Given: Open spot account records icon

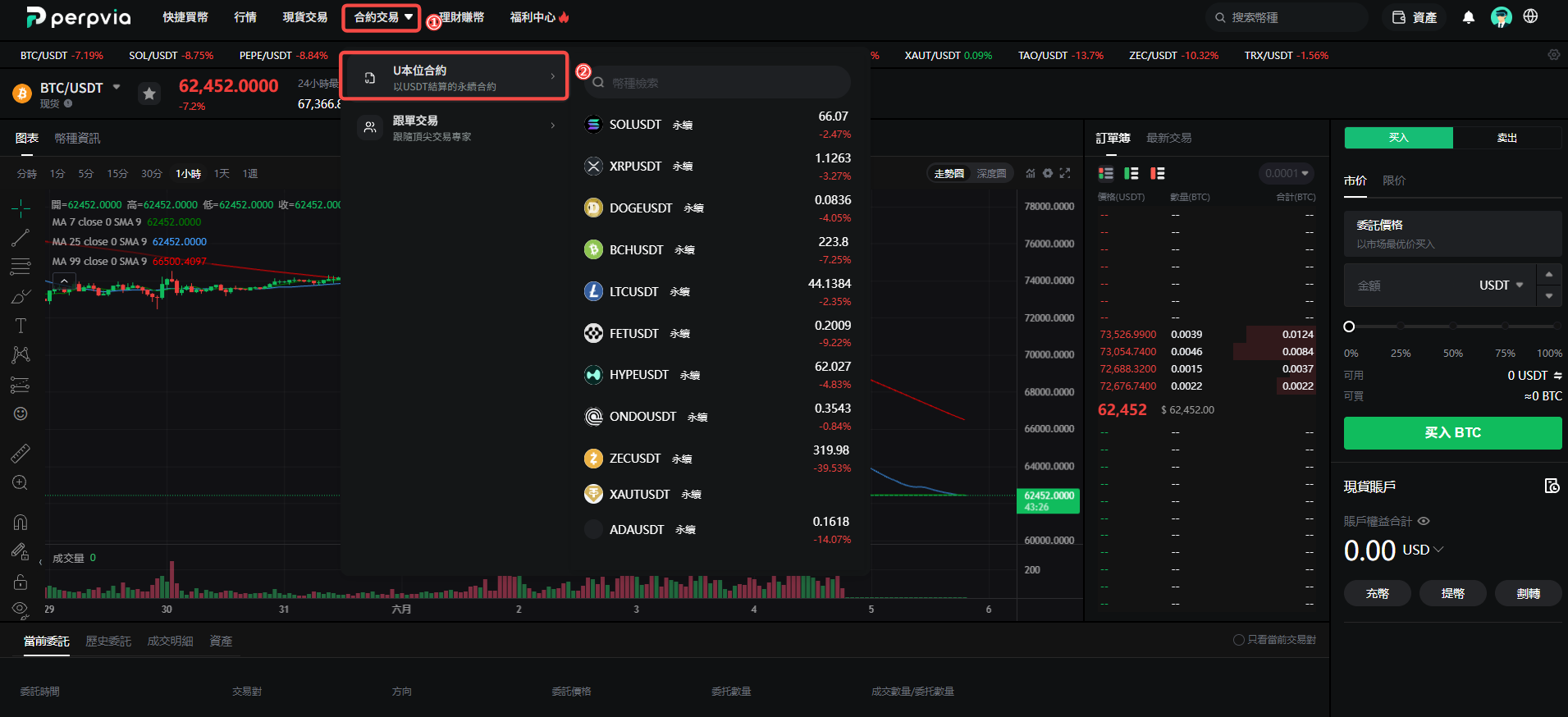Looking at the screenshot, I should (x=1552, y=486).
